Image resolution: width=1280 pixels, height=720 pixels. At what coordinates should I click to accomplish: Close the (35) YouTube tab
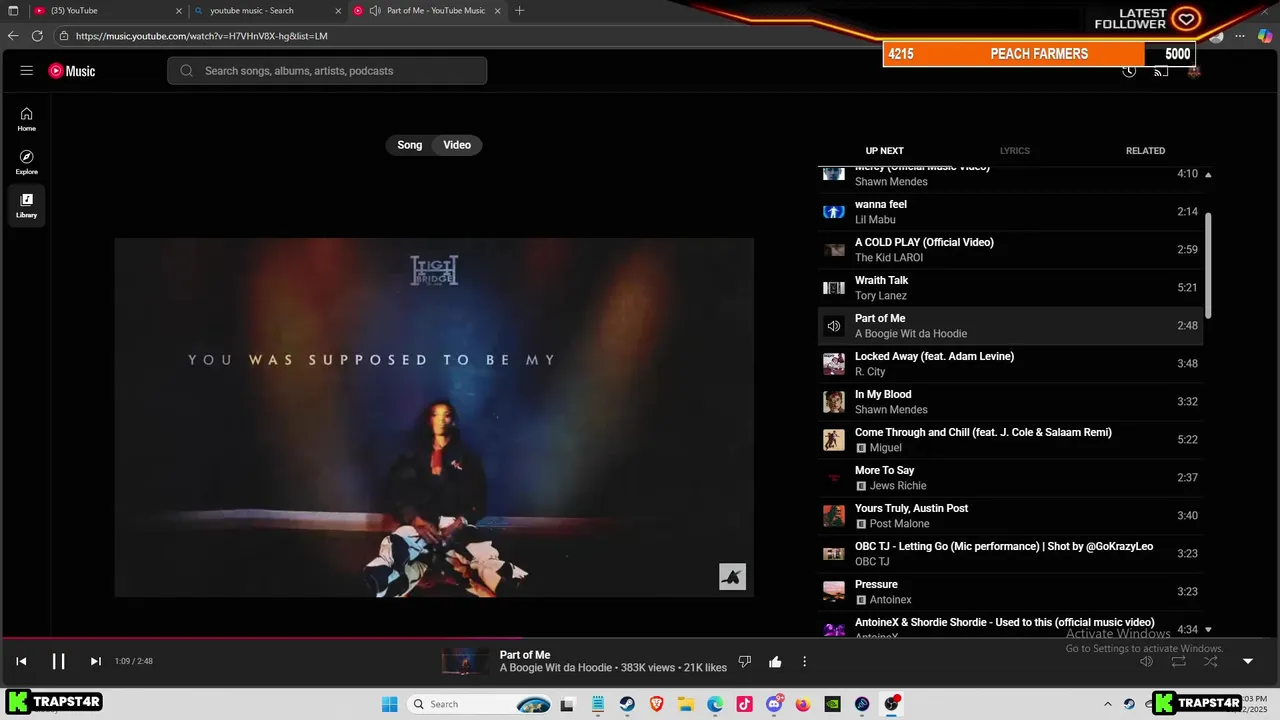[x=179, y=11]
